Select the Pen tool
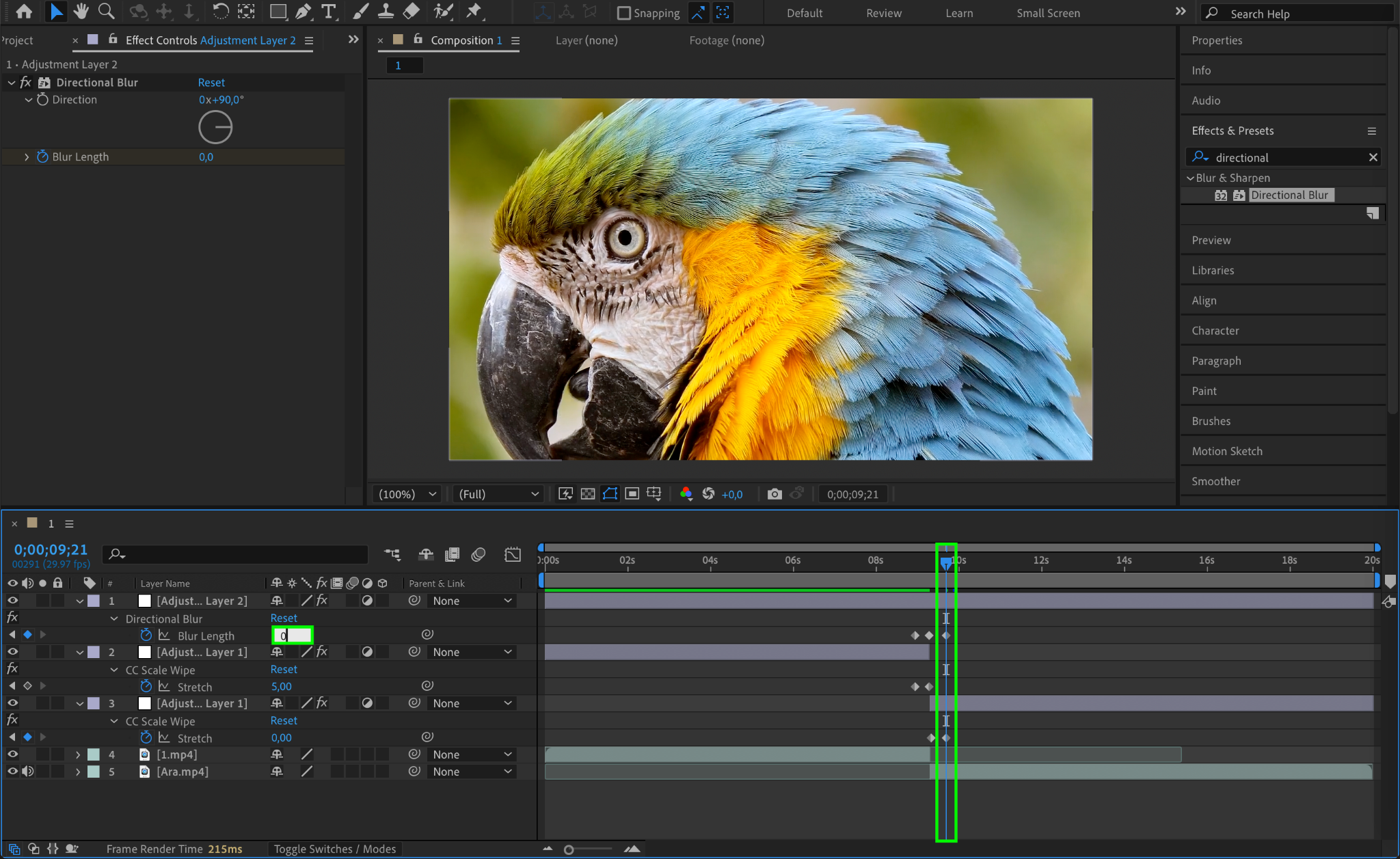Image resolution: width=1400 pixels, height=859 pixels. tap(304, 12)
